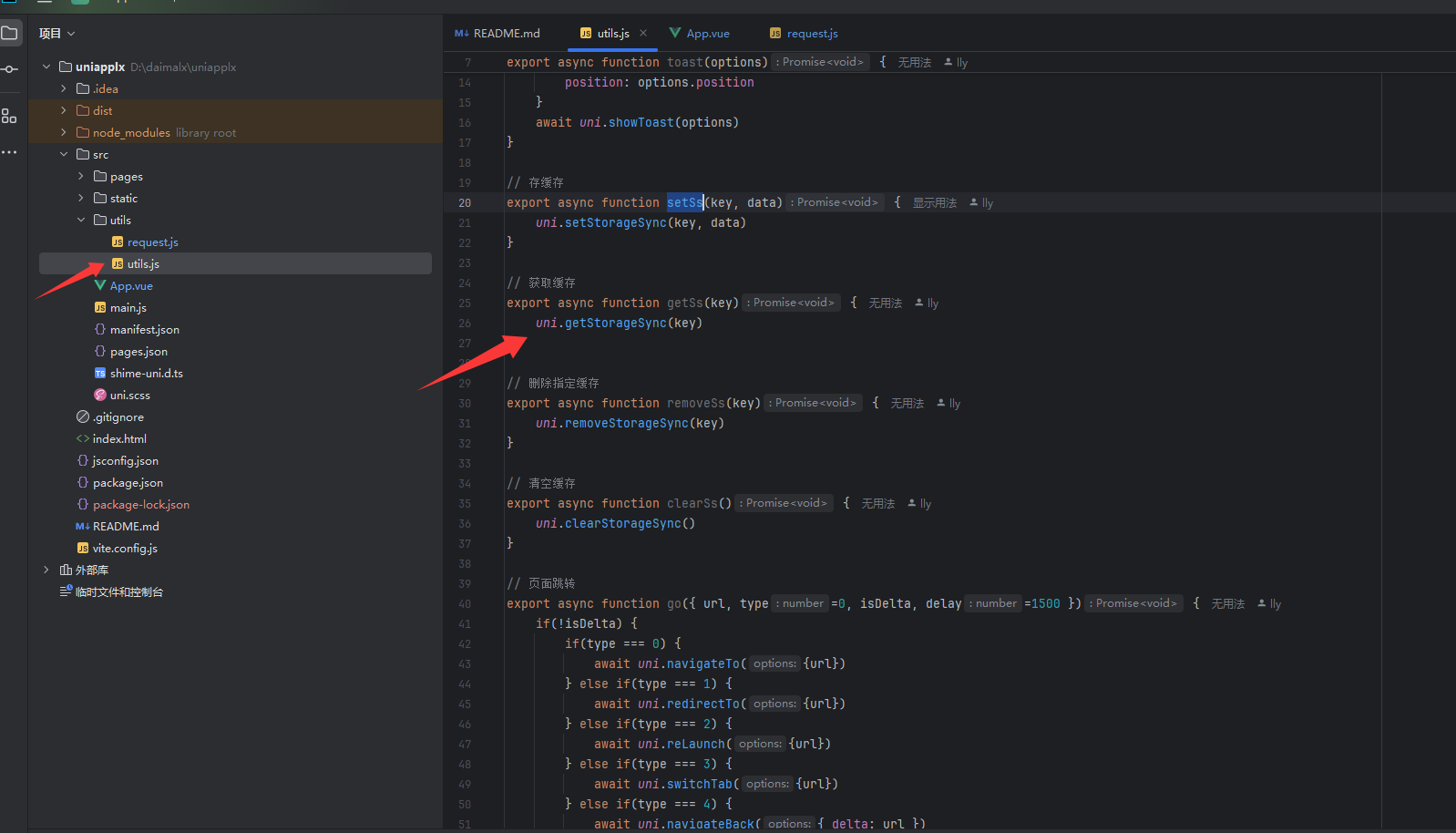The image size is (1456, 833).
Task: Open main.js in the project tree
Action: point(128,307)
